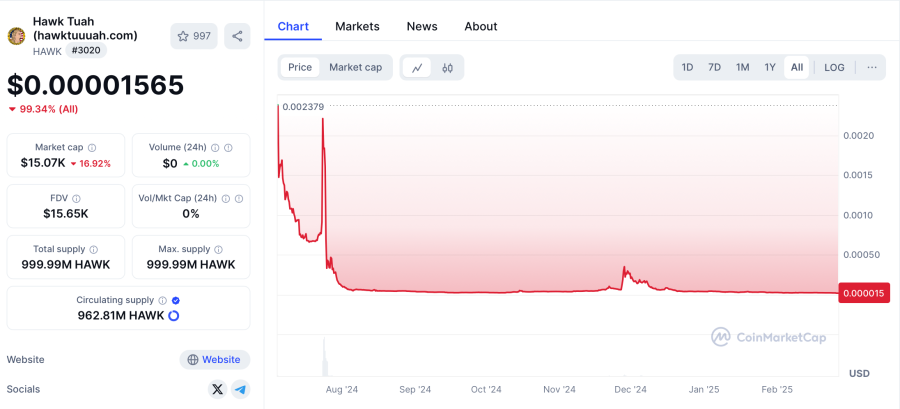Click the 0.002379 high price label
900x409 pixels.
[304, 107]
